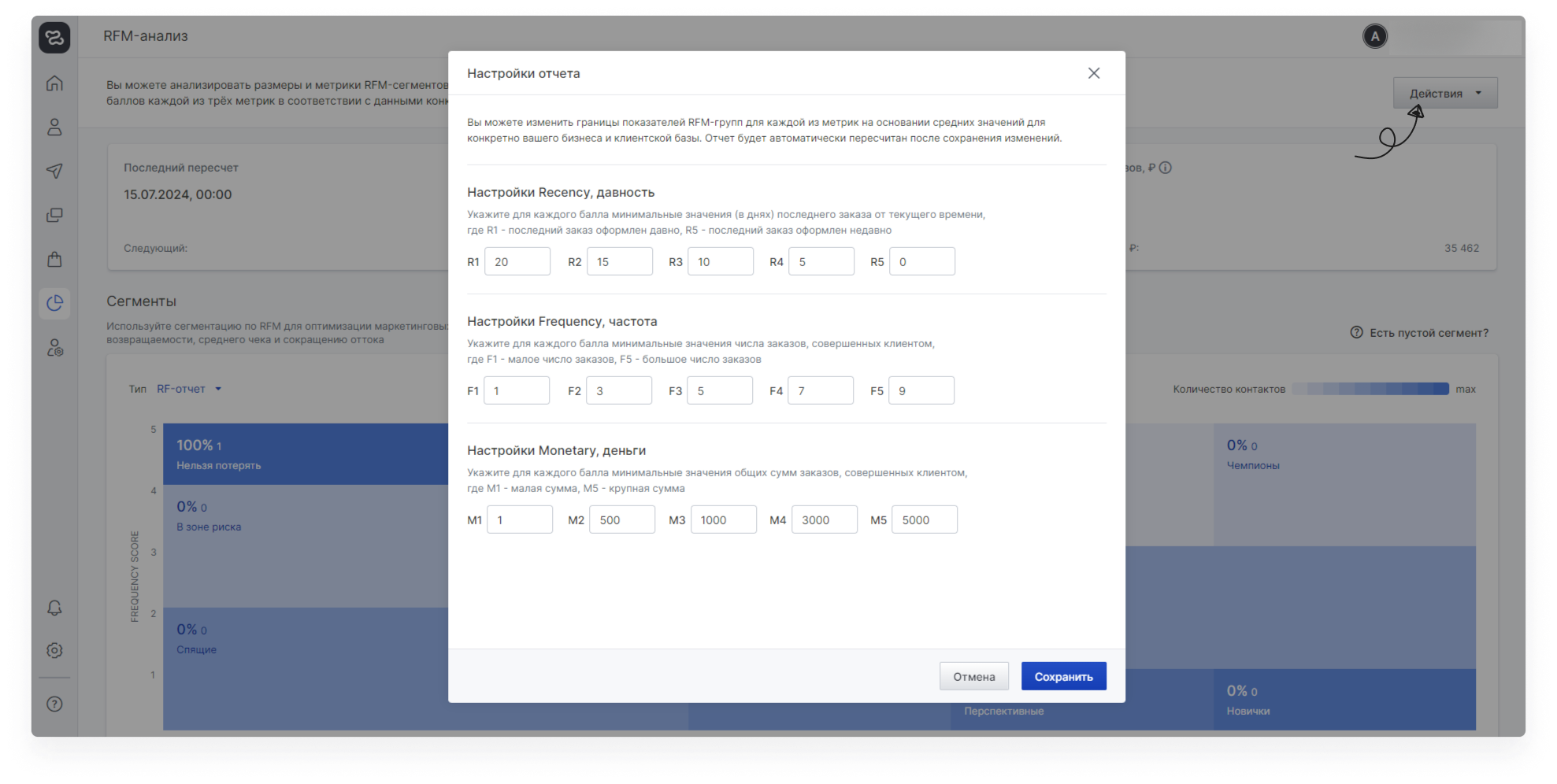Click the Настройки Frequency, частота heading
The image size is (1557, 784).
point(562,321)
